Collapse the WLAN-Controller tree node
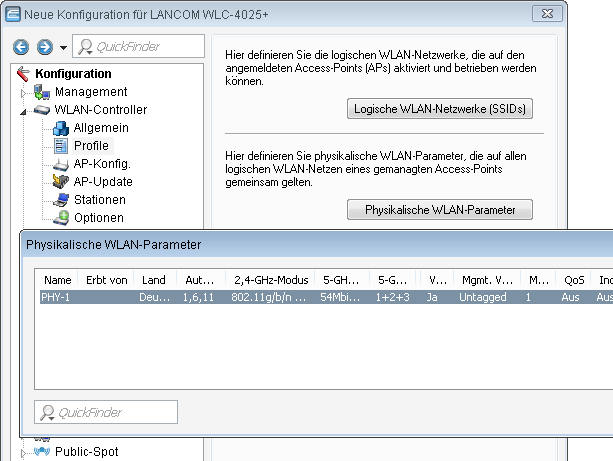 click(24, 111)
